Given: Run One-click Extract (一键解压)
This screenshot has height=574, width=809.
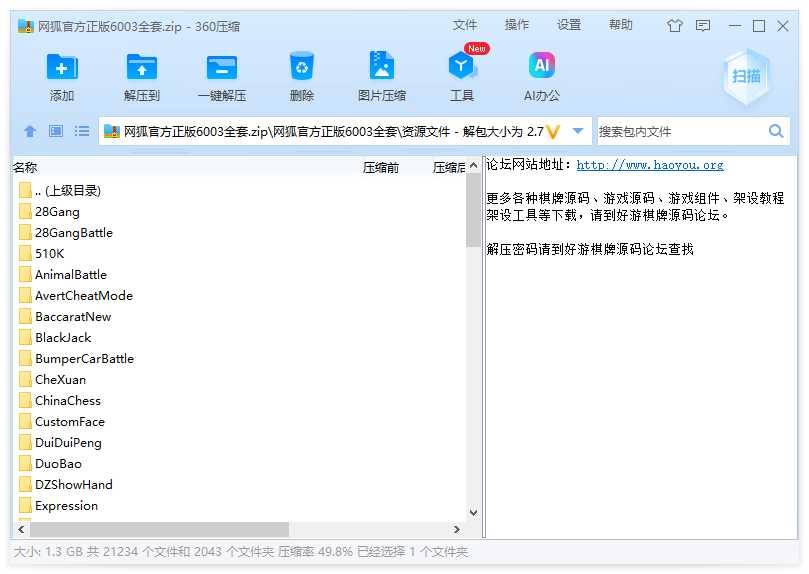Looking at the screenshot, I should [222, 67].
